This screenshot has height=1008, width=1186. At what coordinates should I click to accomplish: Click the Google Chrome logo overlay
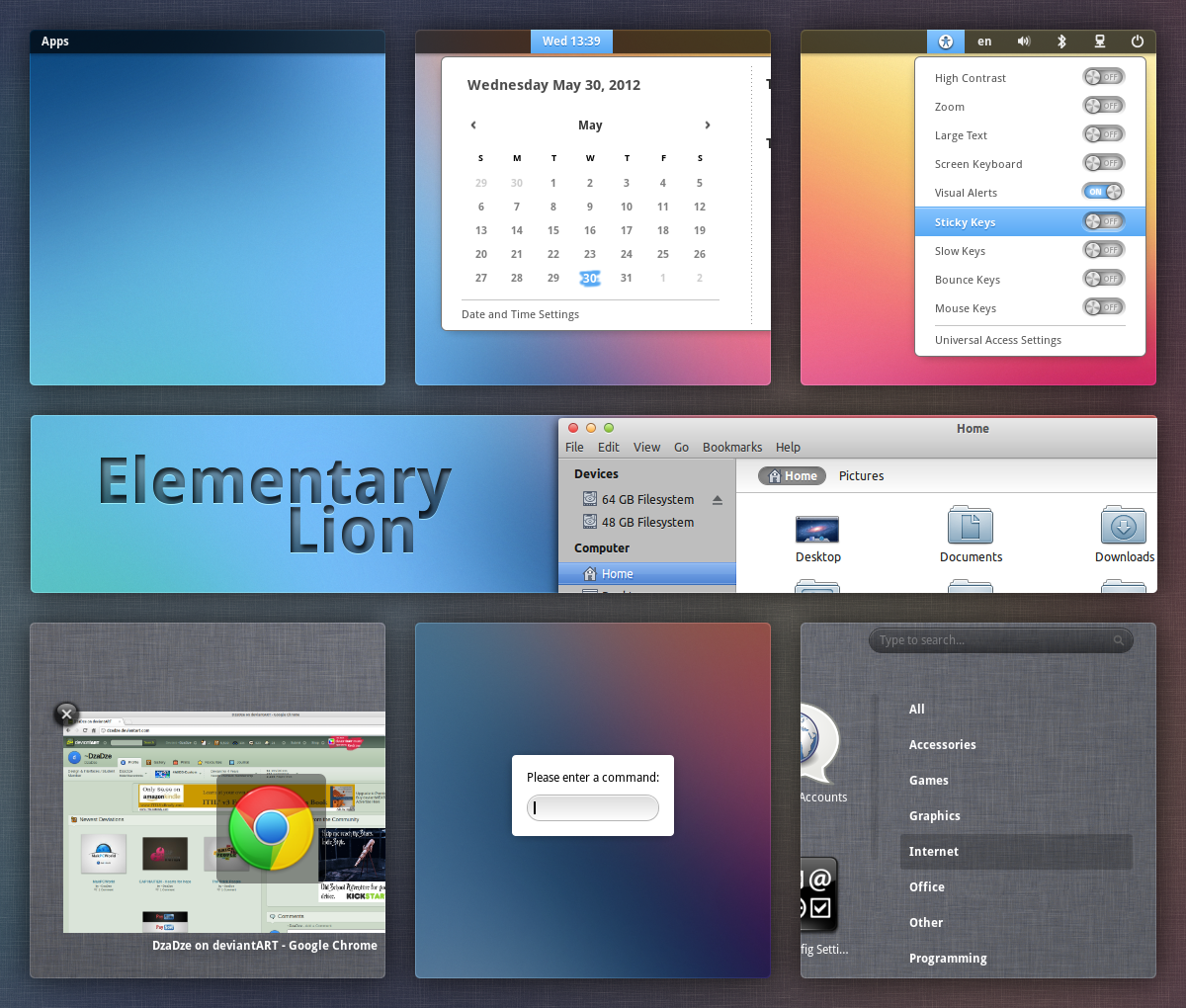pos(272,828)
